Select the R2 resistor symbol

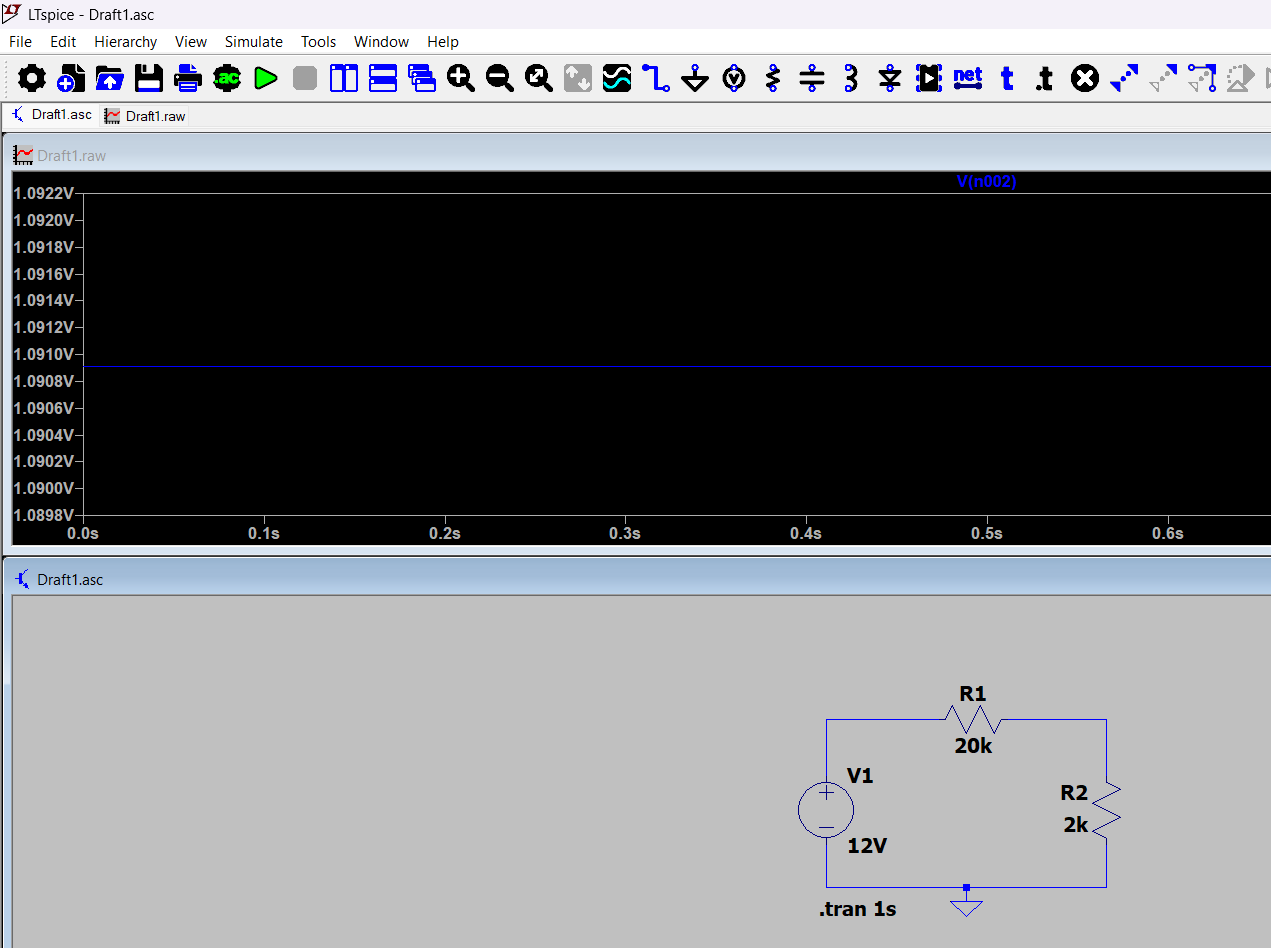pos(1106,810)
